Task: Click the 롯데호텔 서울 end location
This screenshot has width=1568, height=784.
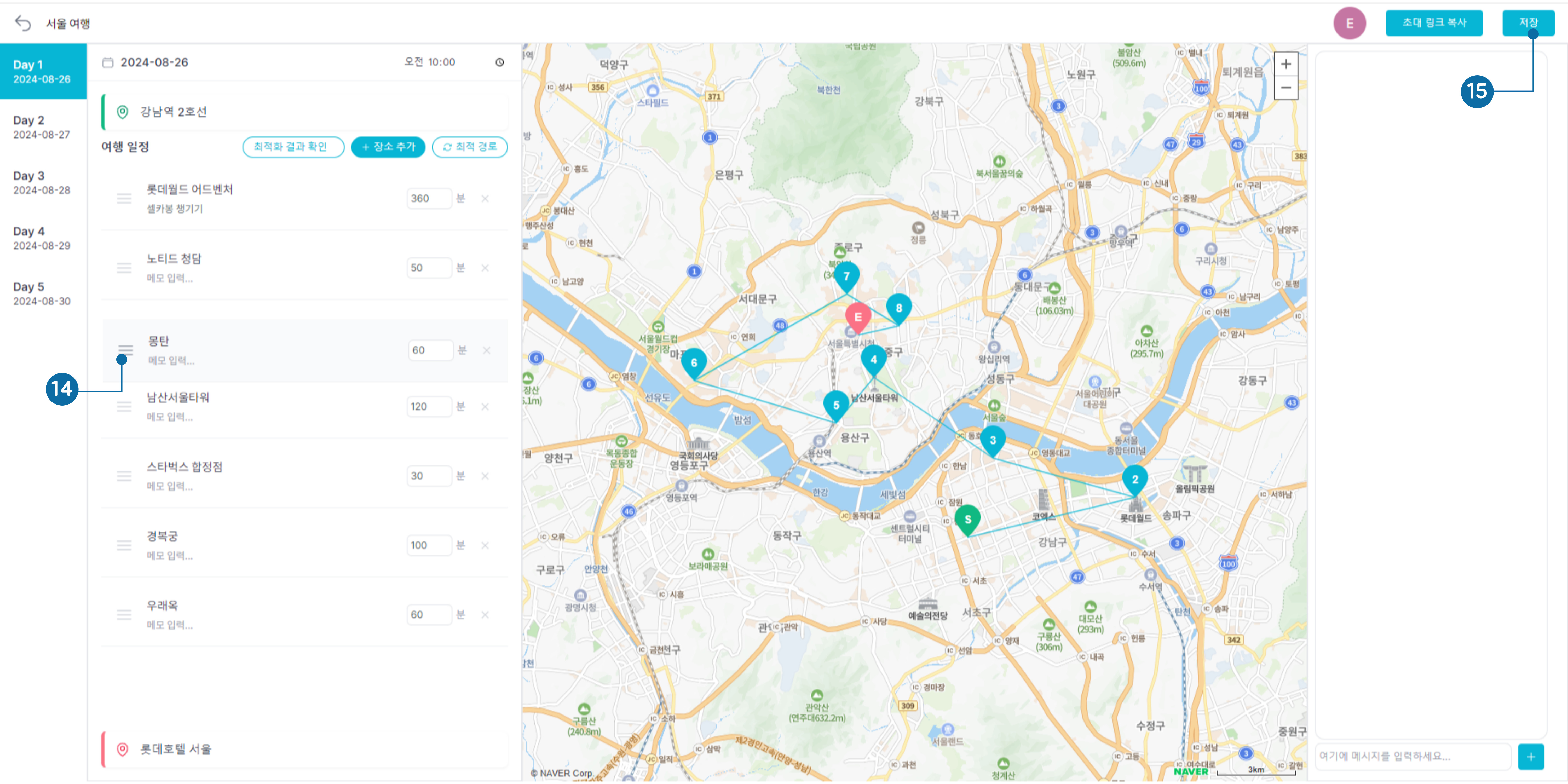Action: (305, 749)
